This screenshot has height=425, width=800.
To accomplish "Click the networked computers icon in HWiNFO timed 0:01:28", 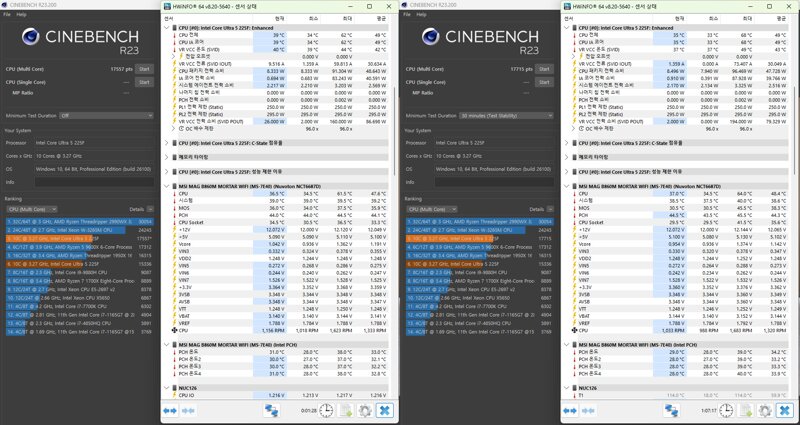I will point(271,410).
